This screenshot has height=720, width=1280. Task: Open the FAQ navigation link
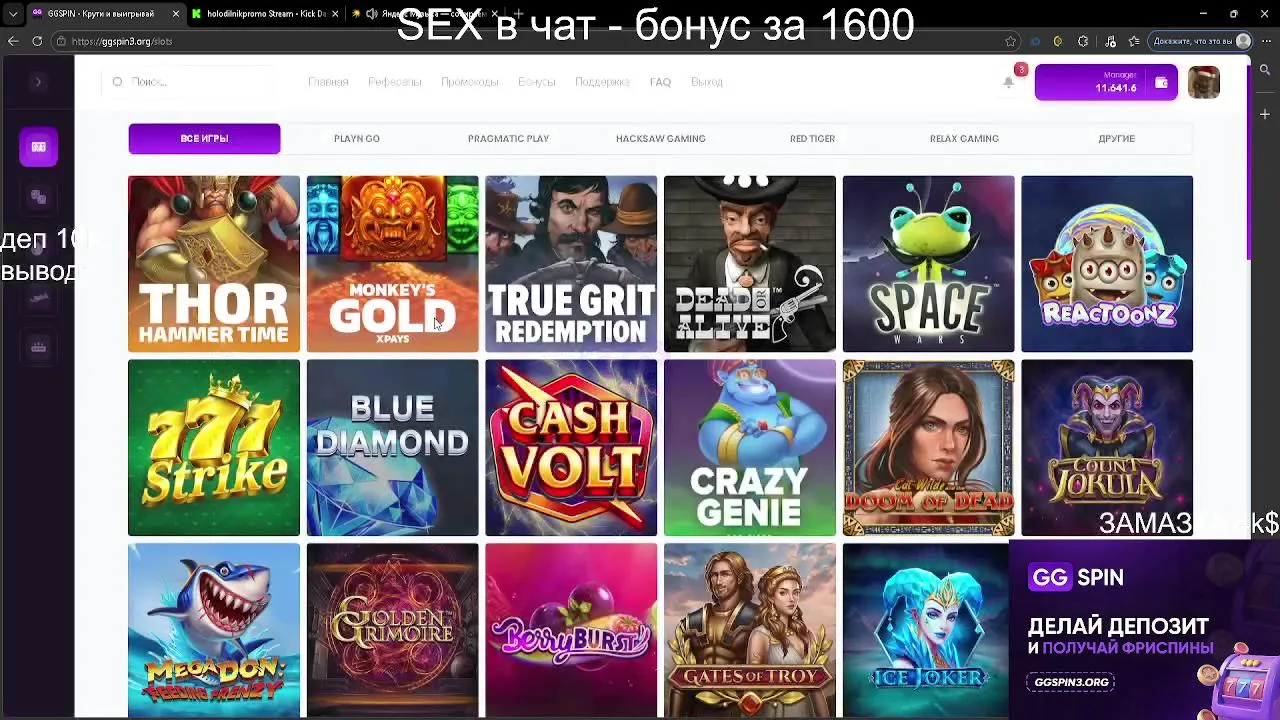660,82
